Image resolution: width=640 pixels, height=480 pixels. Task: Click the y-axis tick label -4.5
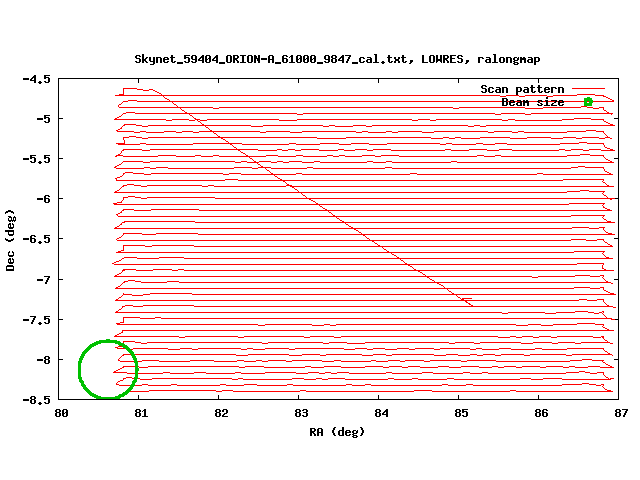37,79
